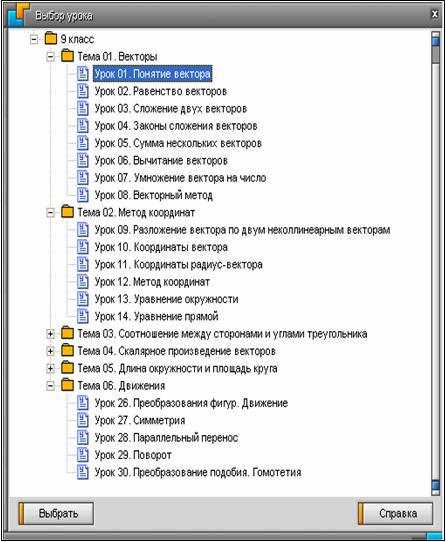Click the document icon beside Урок 12
Viewport: 446px width, 542px height.
click(x=83, y=281)
